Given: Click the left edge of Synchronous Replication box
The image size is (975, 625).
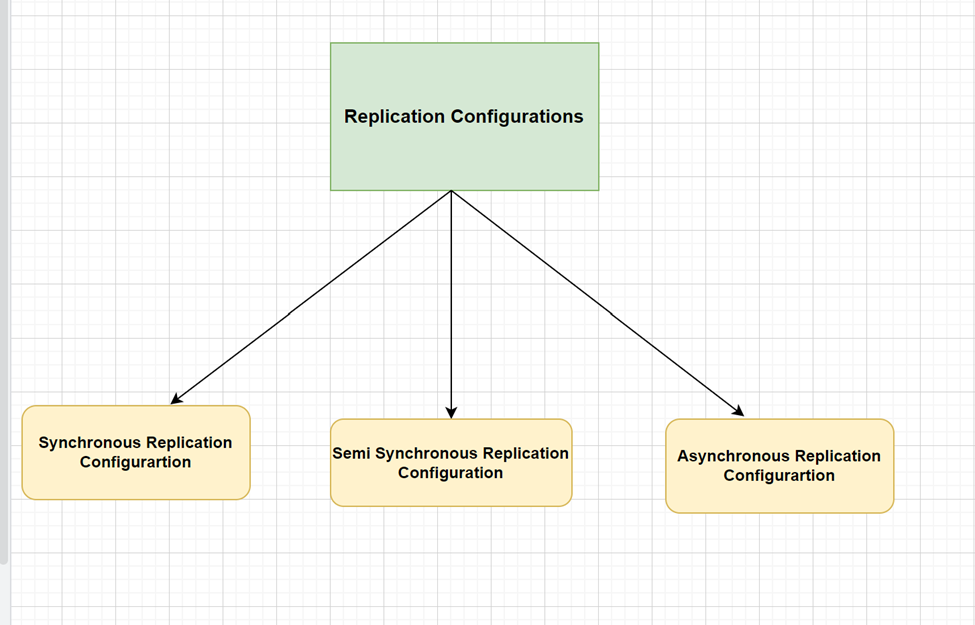Looking at the screenshot, I should 21,452.
